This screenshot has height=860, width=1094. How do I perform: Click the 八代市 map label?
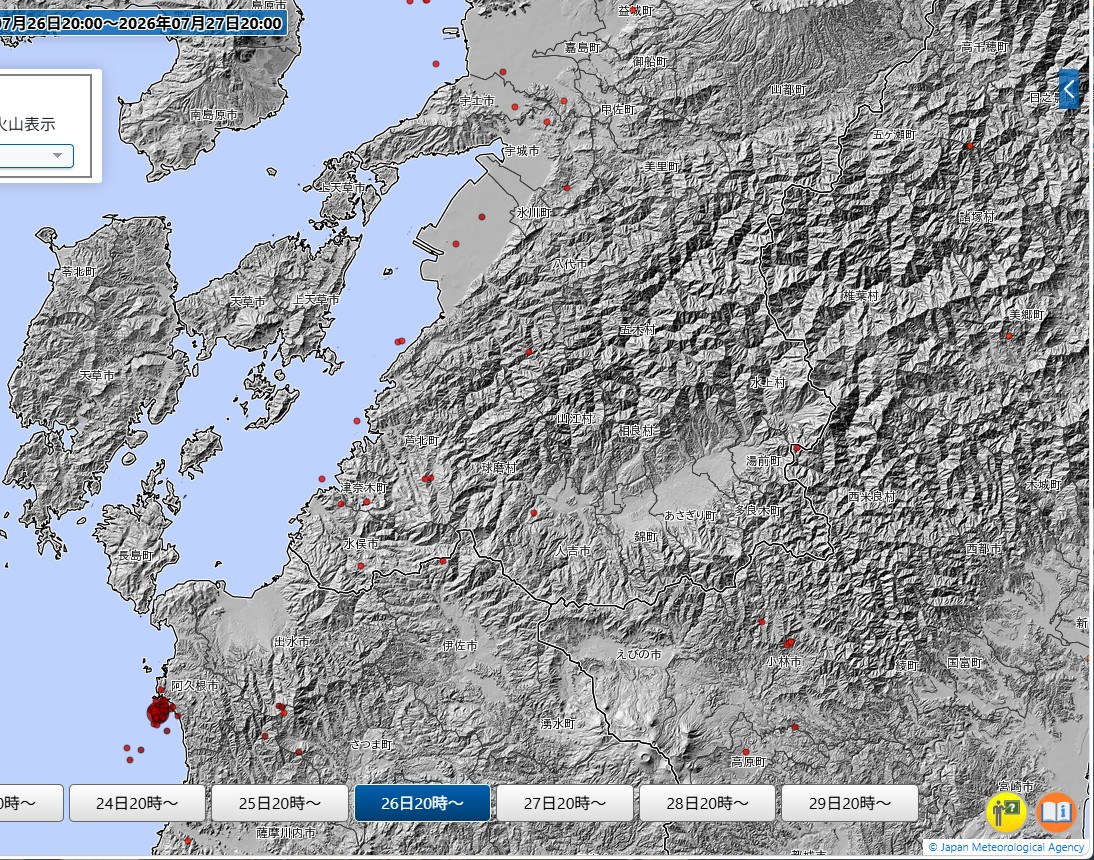(x=570, y=264)
